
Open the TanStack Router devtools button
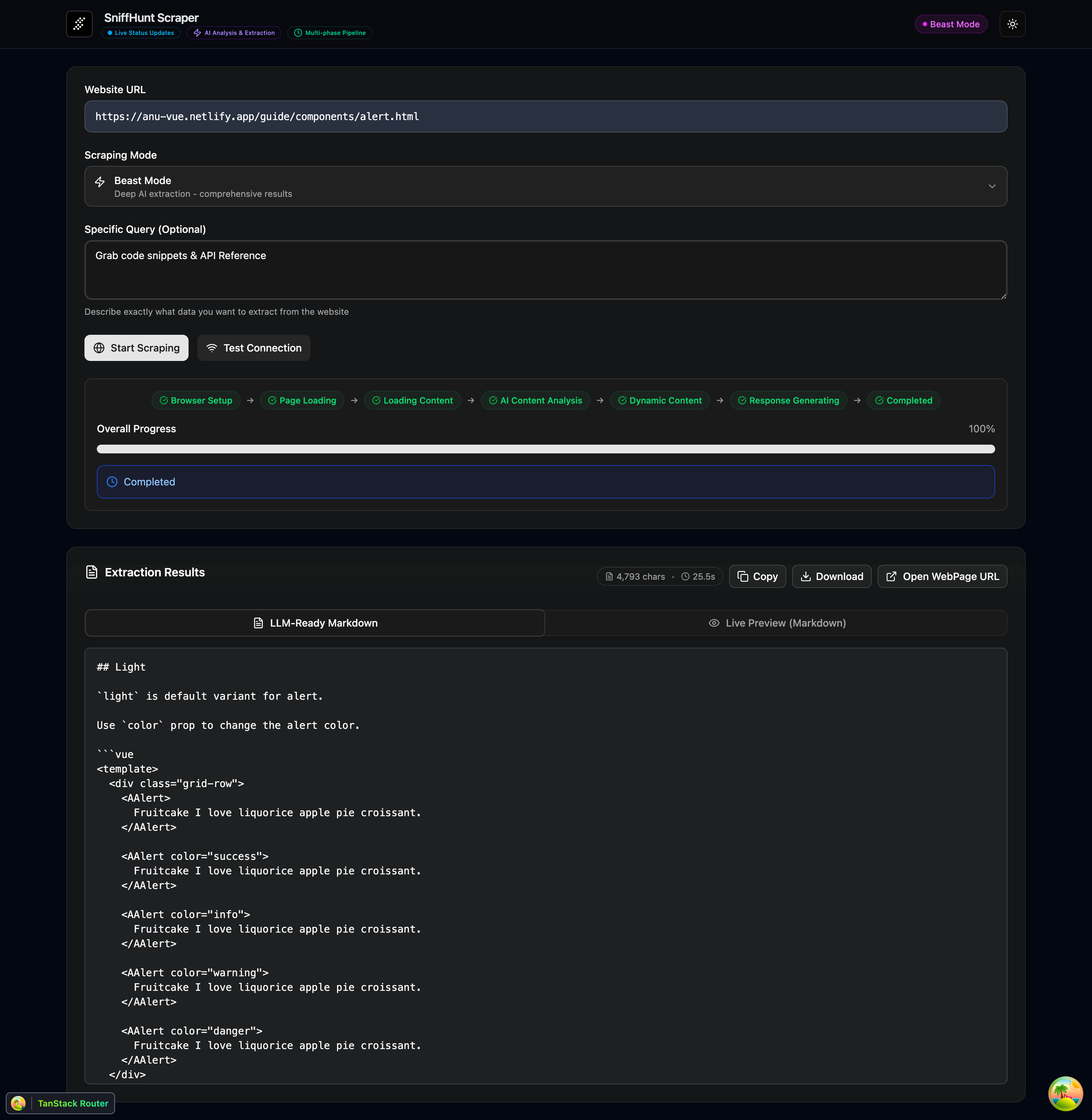coord(60,1103)
